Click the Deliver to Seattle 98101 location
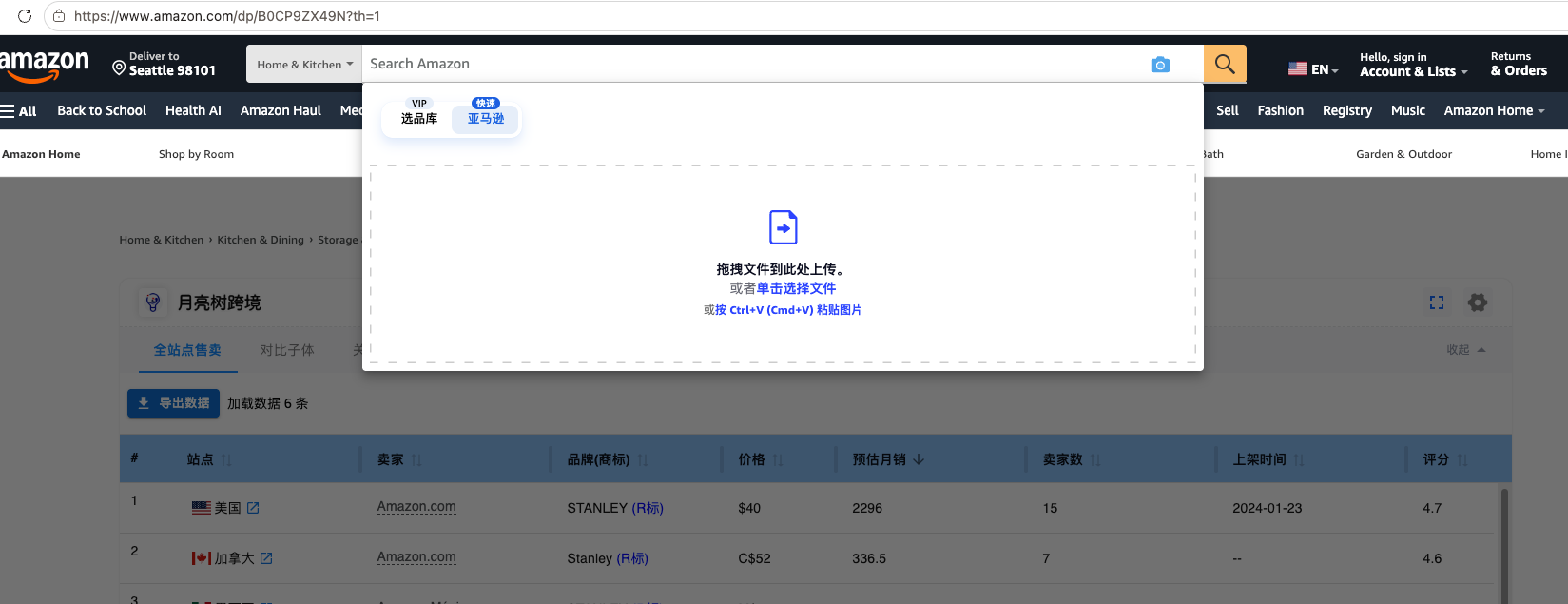 click(x=164, y=64)
